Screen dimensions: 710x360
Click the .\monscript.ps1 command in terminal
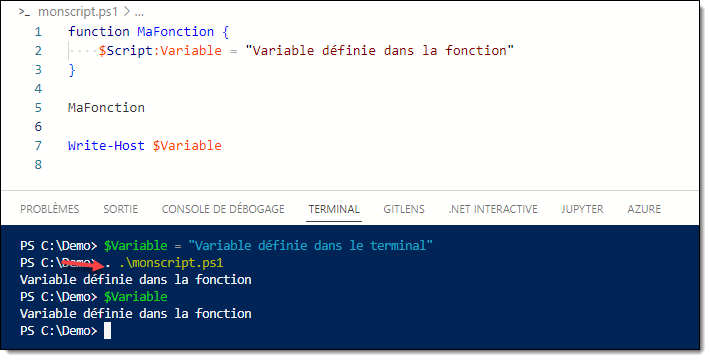click(171, 263)
